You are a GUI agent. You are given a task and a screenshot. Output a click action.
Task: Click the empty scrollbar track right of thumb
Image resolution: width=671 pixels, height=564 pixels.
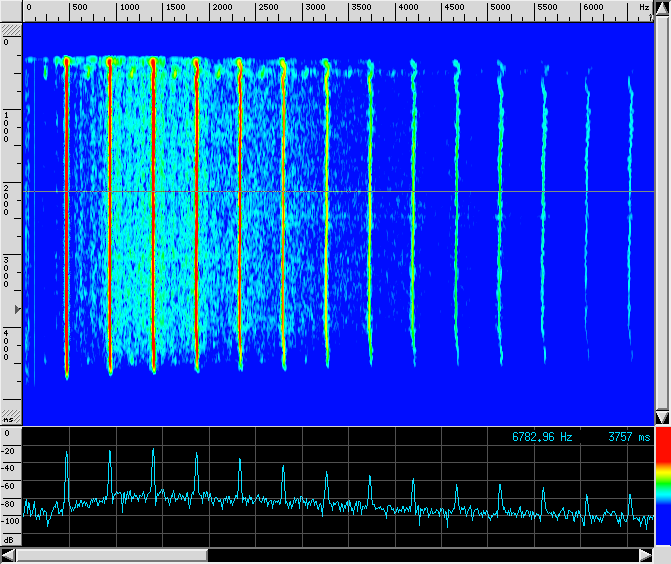[420, 555]
